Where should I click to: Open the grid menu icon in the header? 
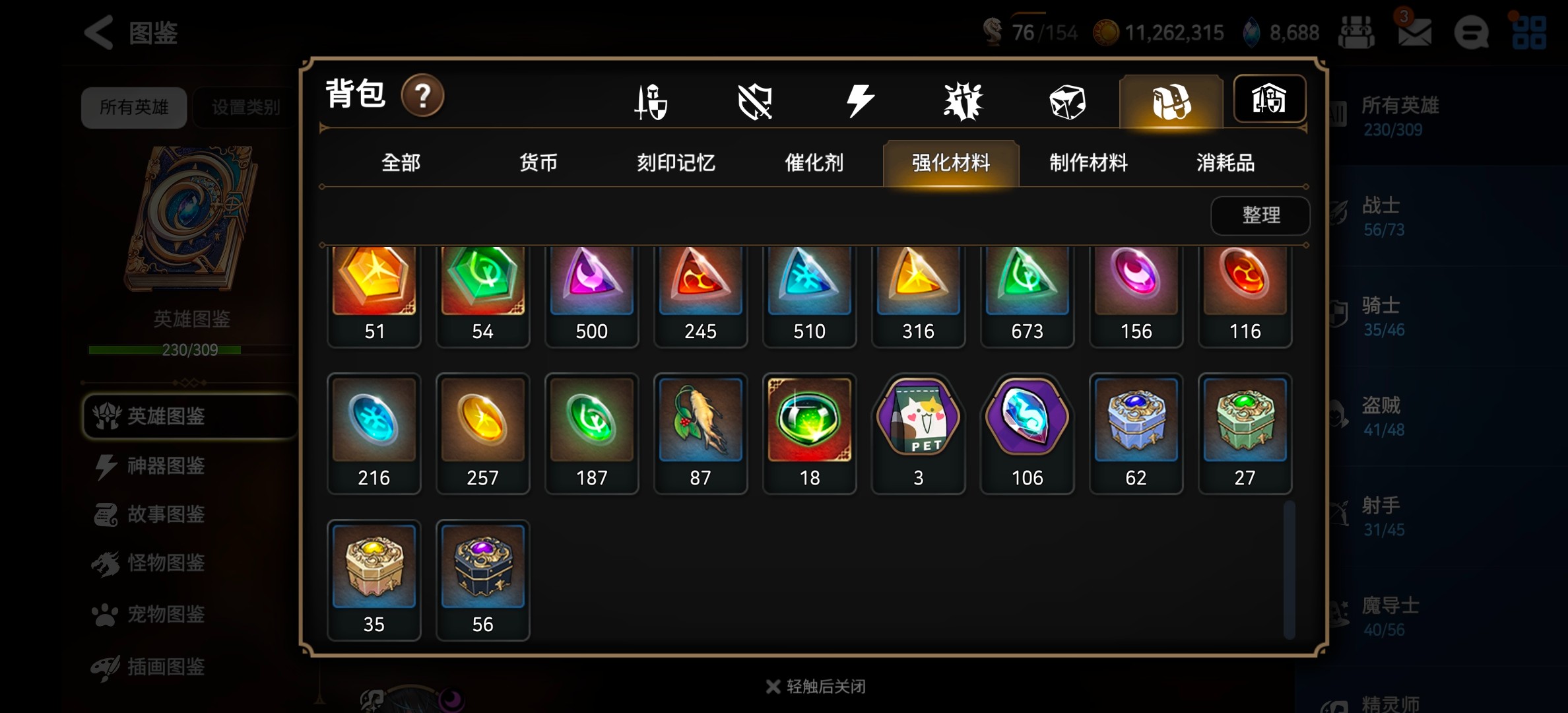(x=1529, y=32)
